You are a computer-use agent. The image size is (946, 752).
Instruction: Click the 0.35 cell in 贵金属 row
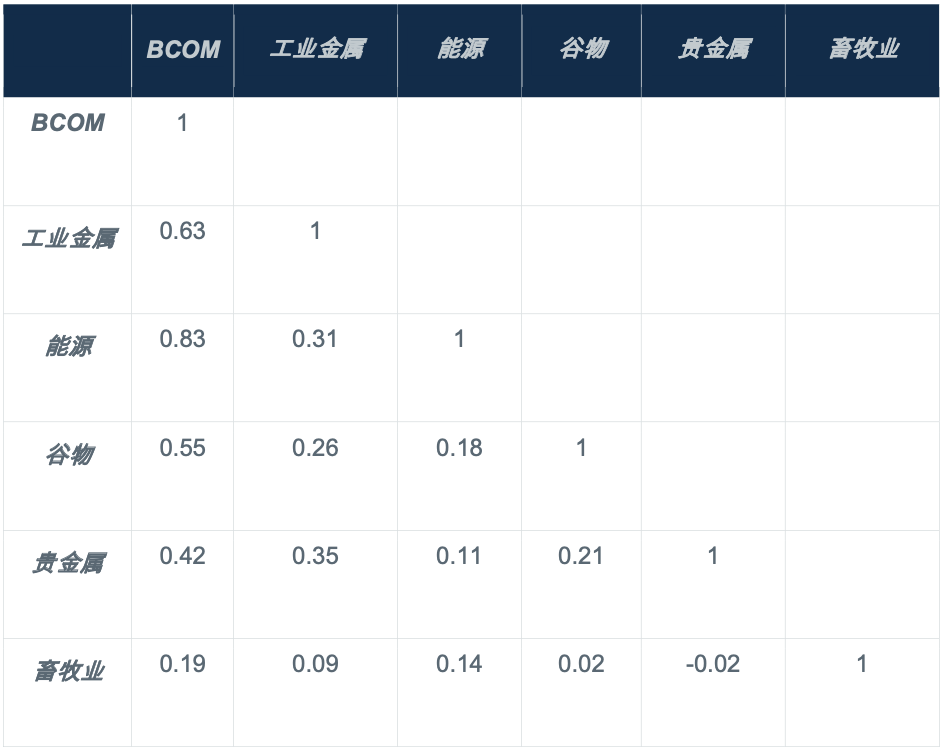pos(315,555)
